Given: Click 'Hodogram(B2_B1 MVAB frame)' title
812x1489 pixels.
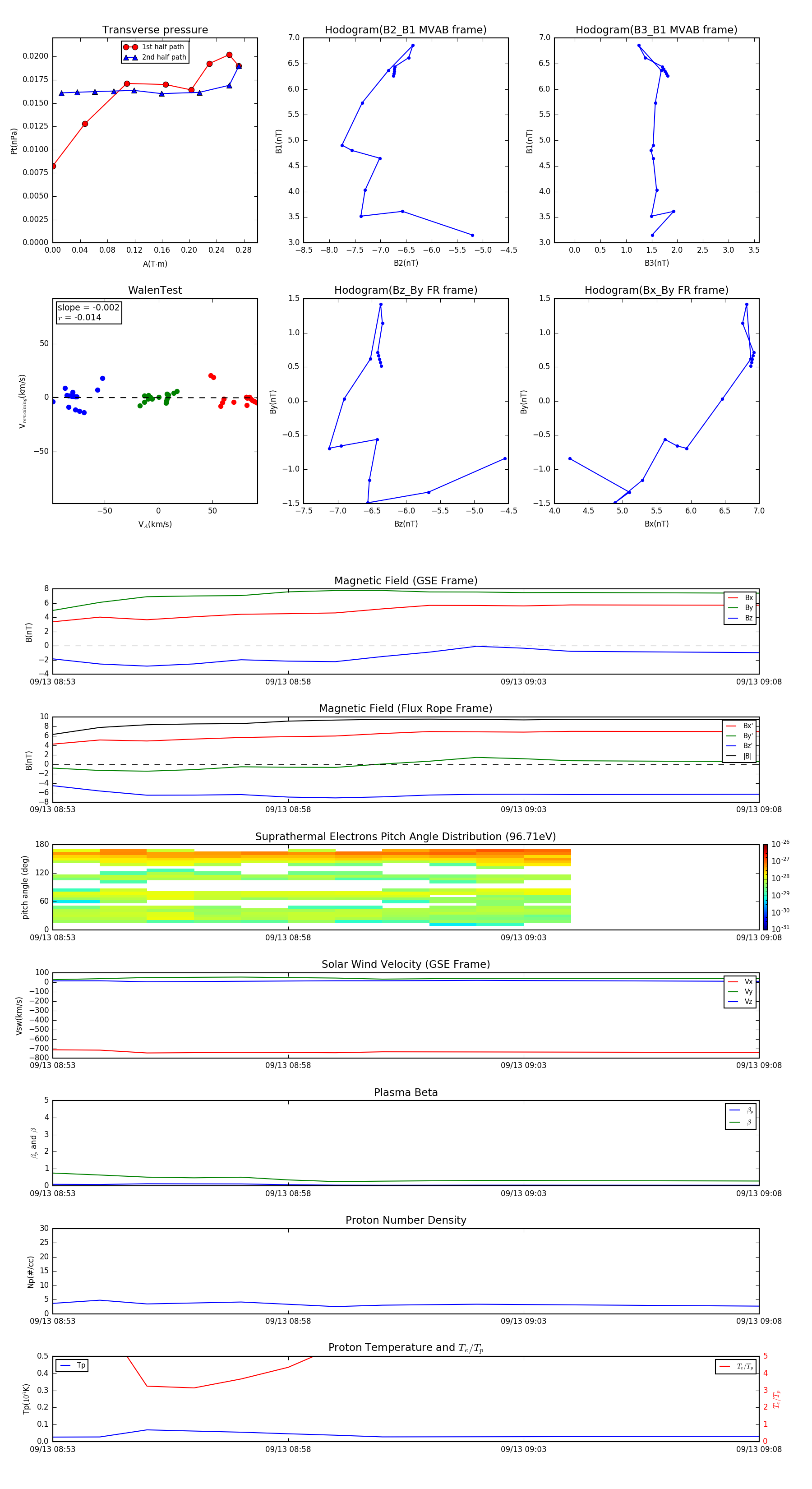Looking at the screenshot, I should pos(406,30).
